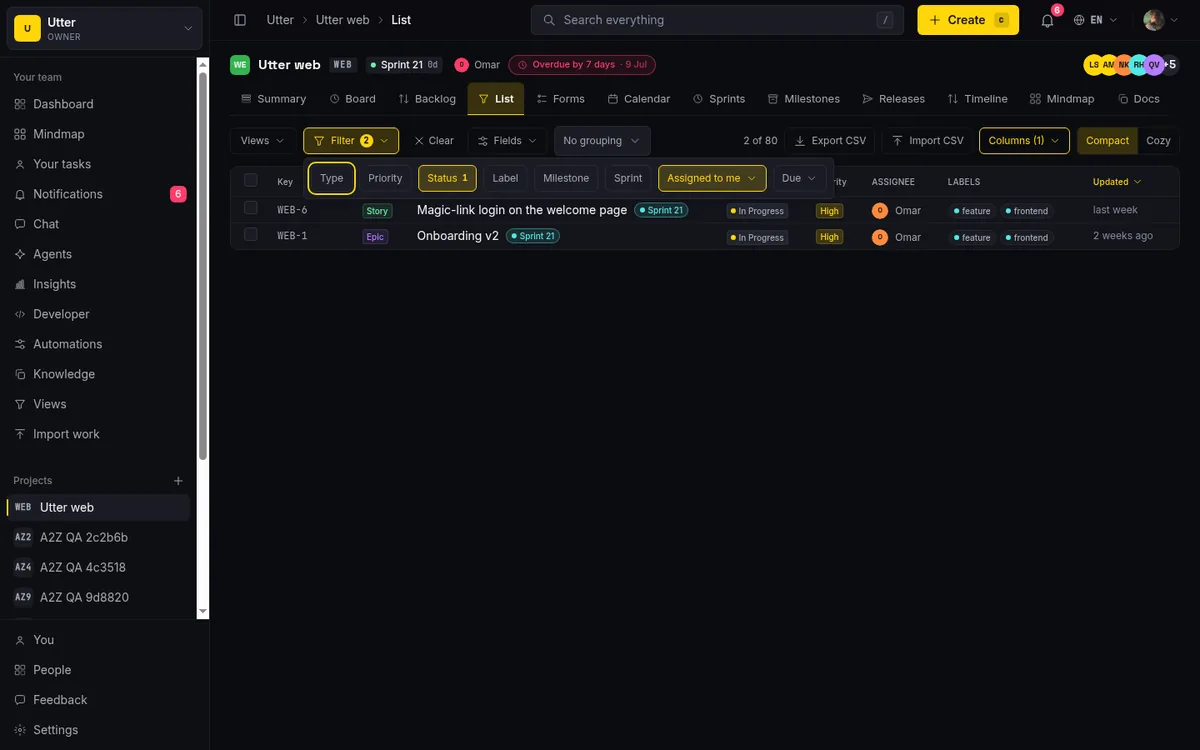
Task: Open the A2Z QA 2c2b6b project
Action: tap(98, 537)
